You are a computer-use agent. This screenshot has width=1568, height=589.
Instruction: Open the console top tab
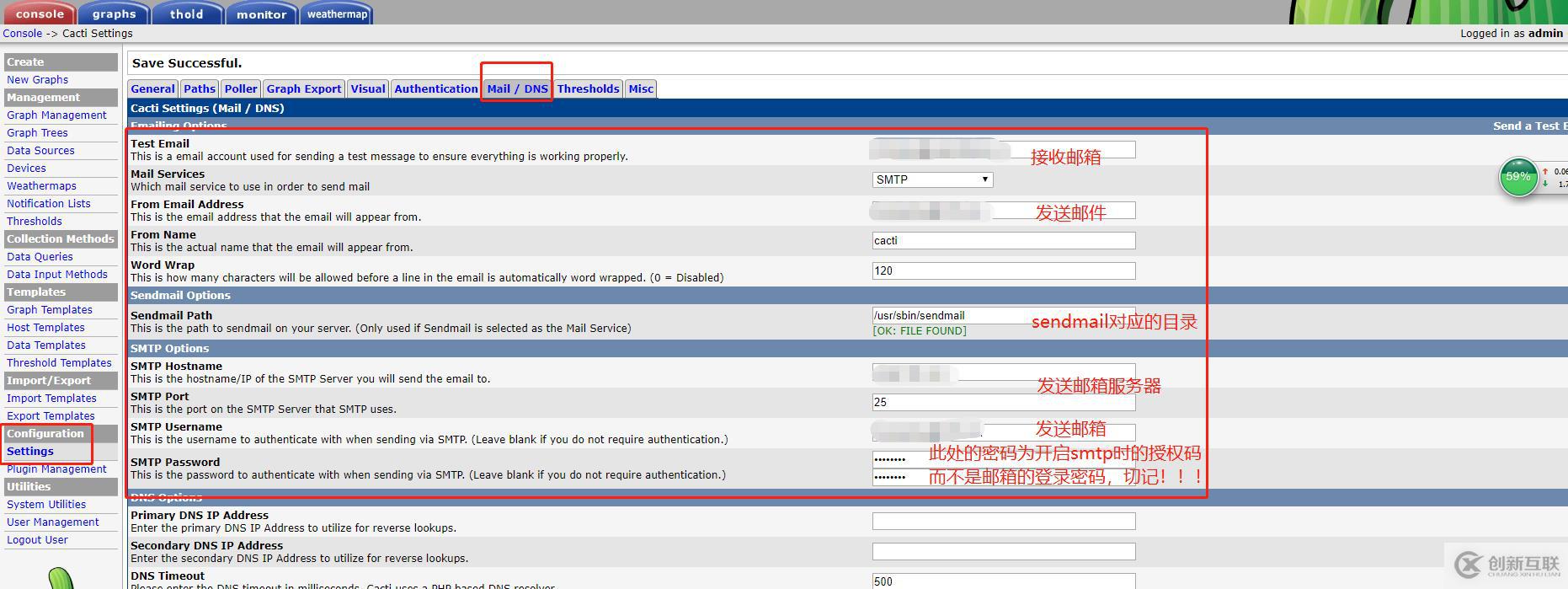pyautogui.click(x=39, y=13)
